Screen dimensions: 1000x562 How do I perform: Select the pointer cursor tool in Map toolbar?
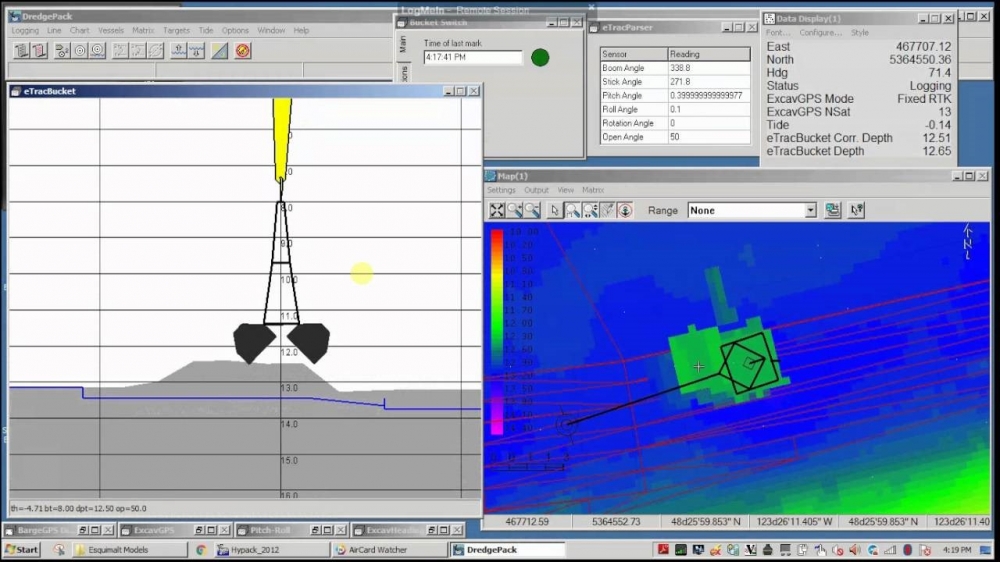(554, 210)
